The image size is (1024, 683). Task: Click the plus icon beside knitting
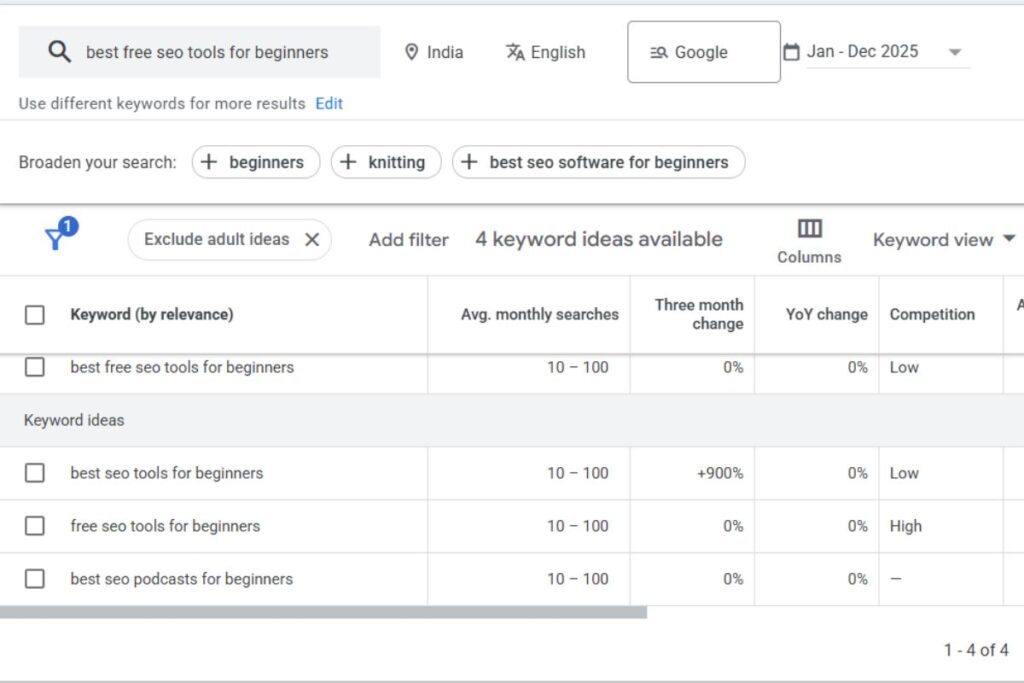click(350, 162)
